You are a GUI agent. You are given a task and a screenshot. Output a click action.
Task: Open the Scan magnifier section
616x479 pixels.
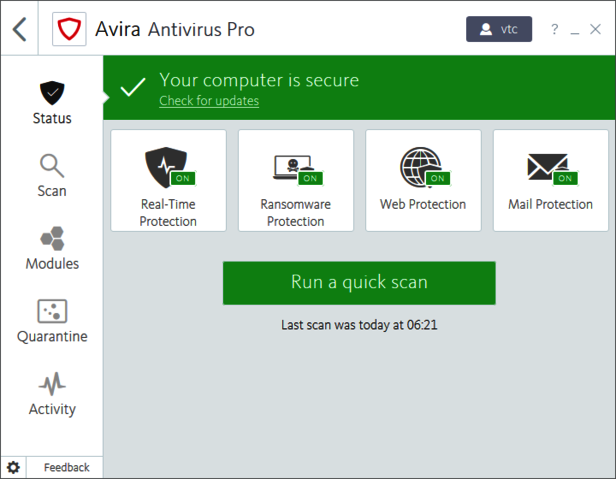tap(52, 175)
